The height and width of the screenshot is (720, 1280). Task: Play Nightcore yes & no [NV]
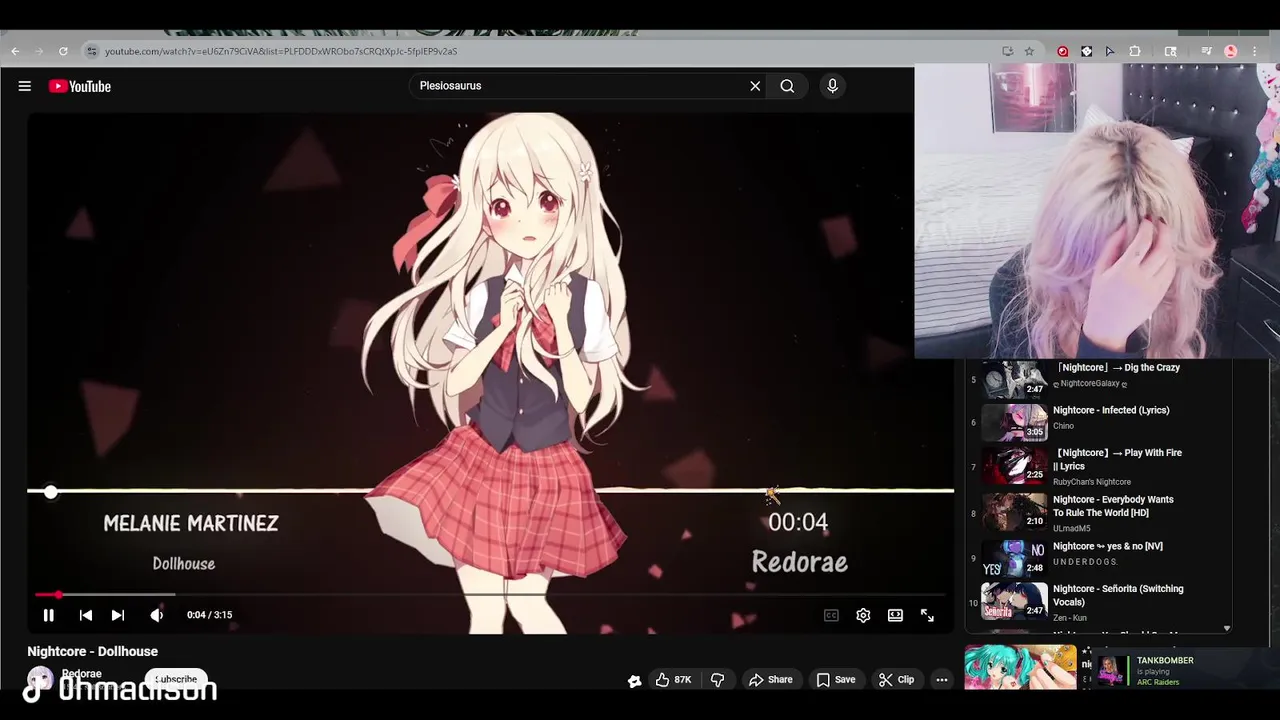click(x=1096, y=558)
